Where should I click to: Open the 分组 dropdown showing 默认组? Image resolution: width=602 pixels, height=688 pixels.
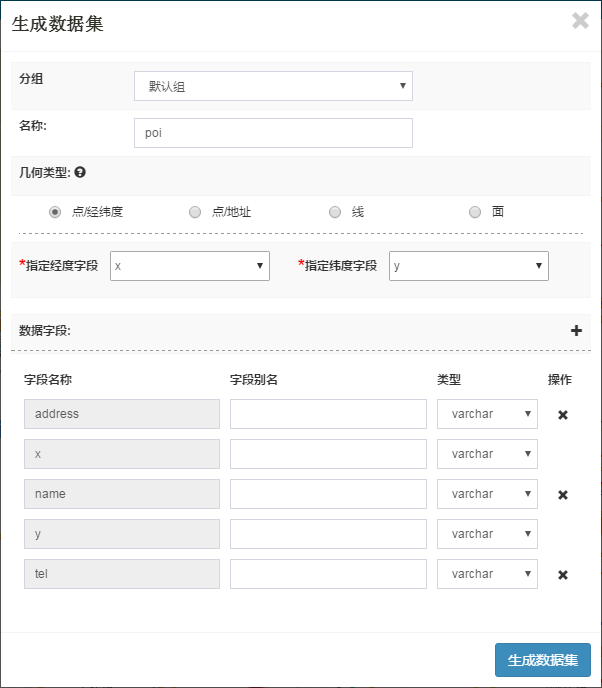273,86
